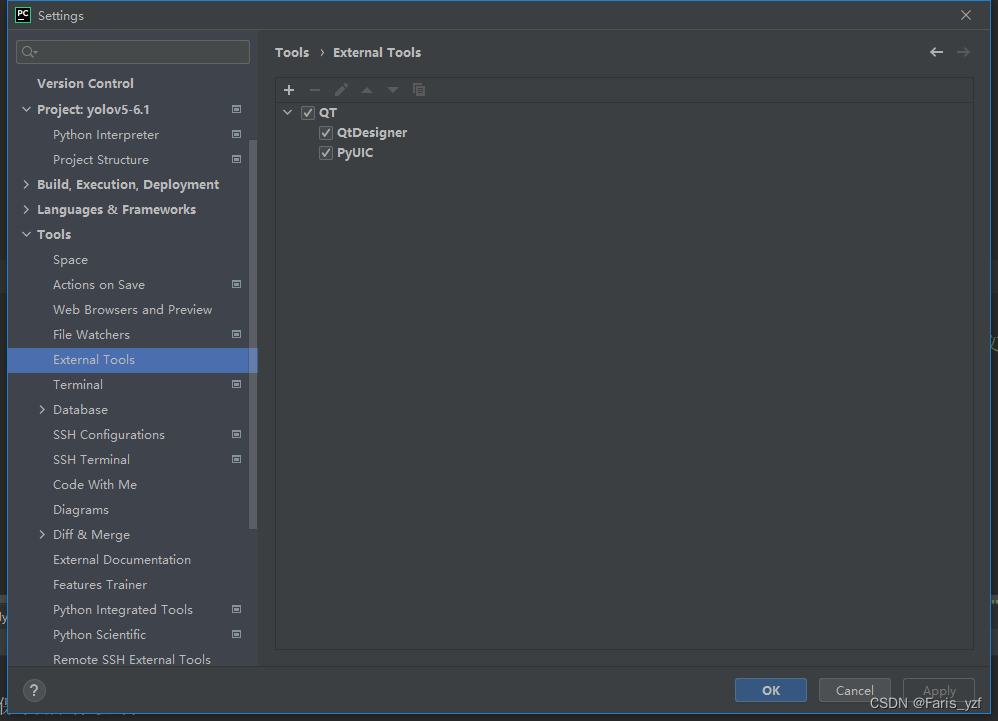
Task: Click the Copy tool icon
Action: pyautogui.click(x=419, y=90)
